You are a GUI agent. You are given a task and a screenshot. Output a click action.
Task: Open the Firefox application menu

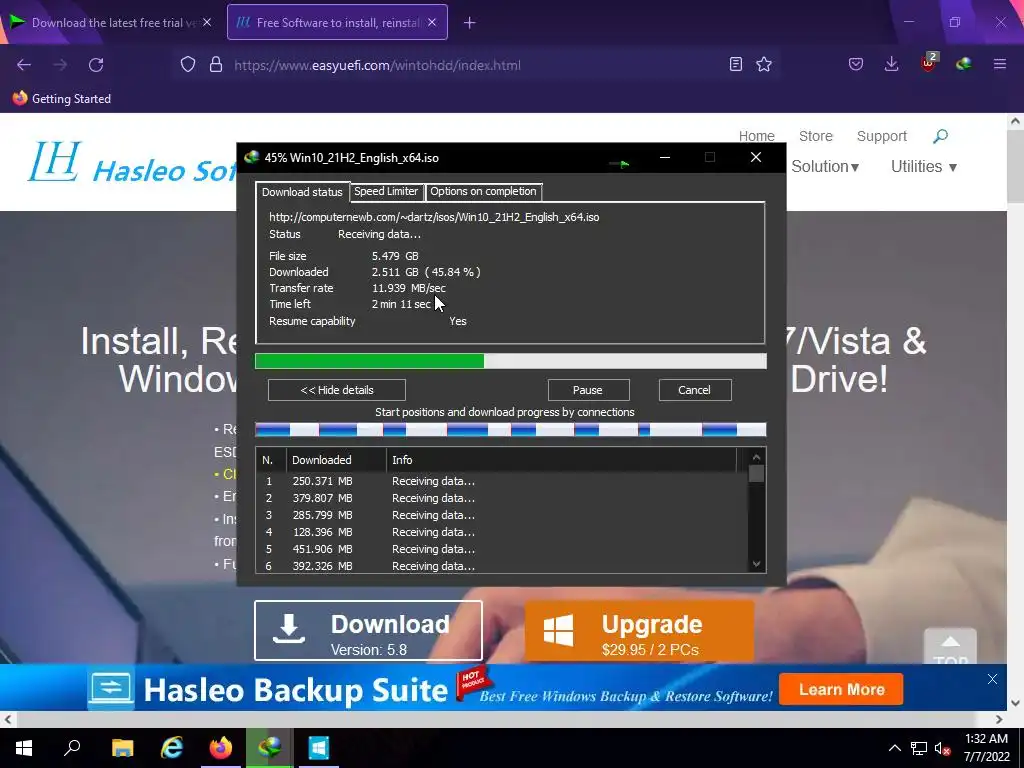[x=999, y=64]
